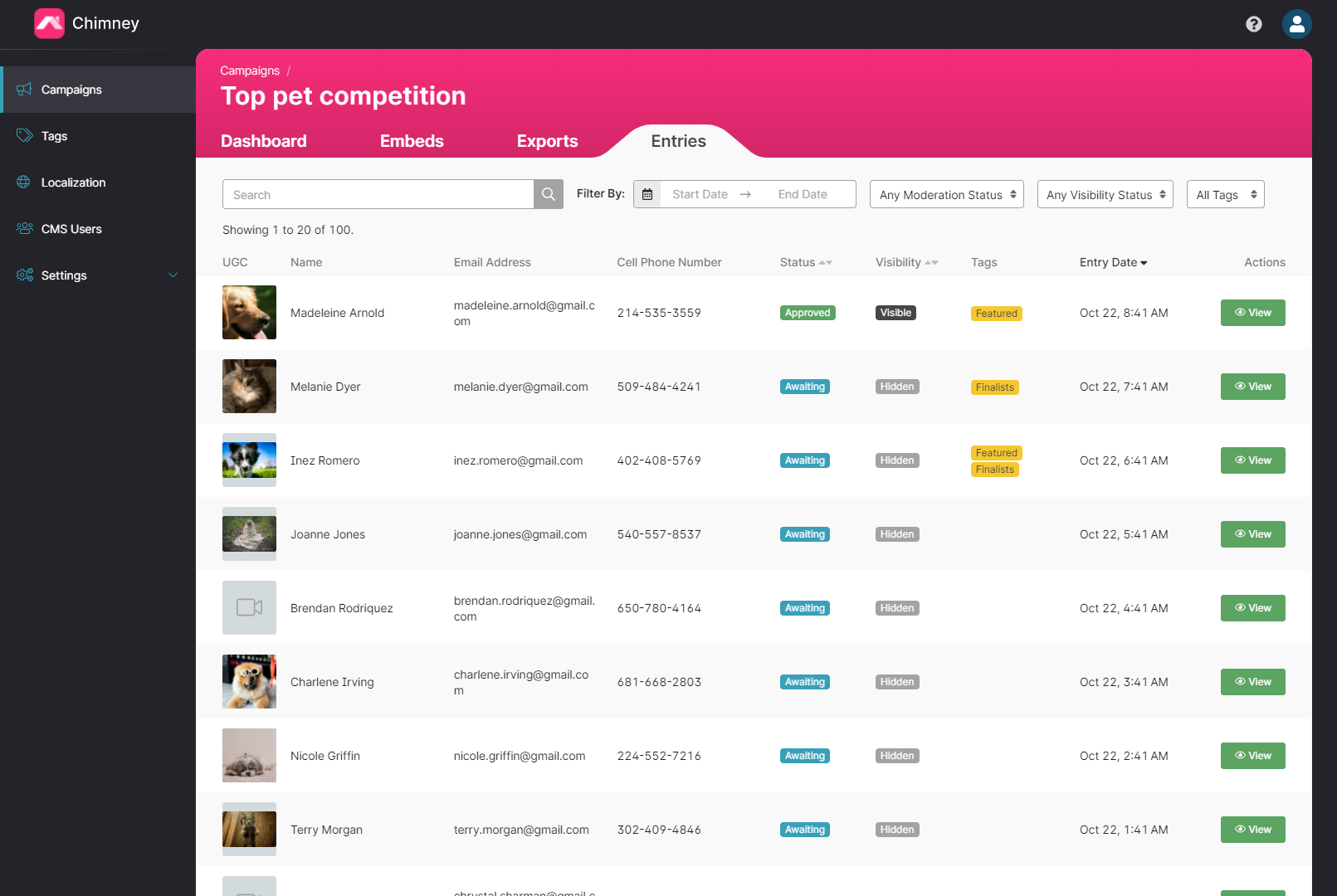Click the Search input field
The height and width of the screenshot is (896, 1337).
pyautogui.click(x=378, y=194)
